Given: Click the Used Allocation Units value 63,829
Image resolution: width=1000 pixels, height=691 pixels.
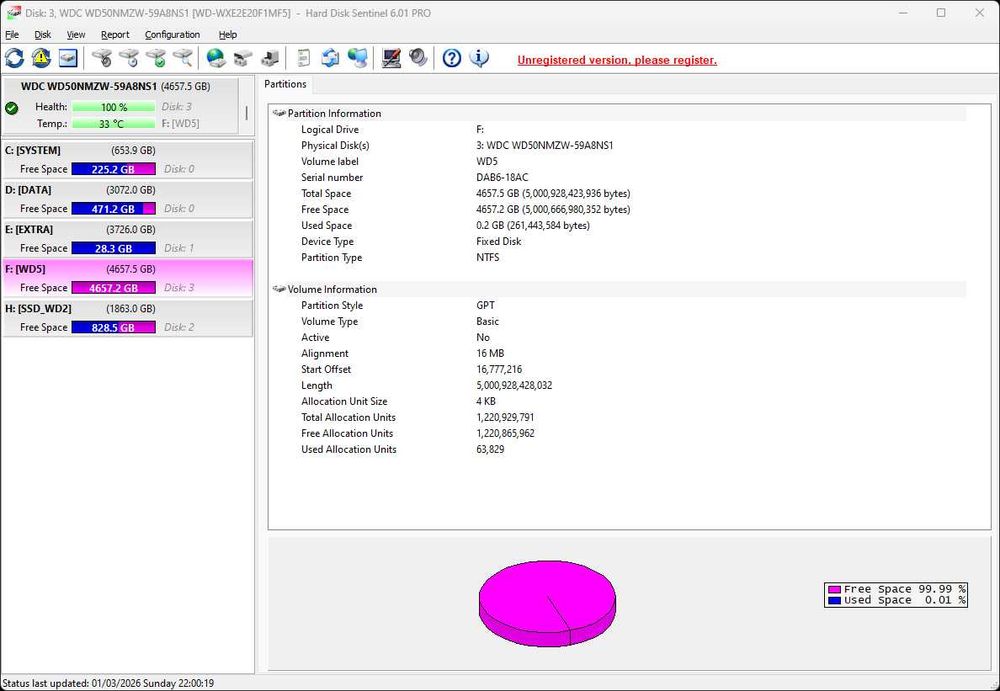Looking at the screenshot, I should tap(490, 449).
